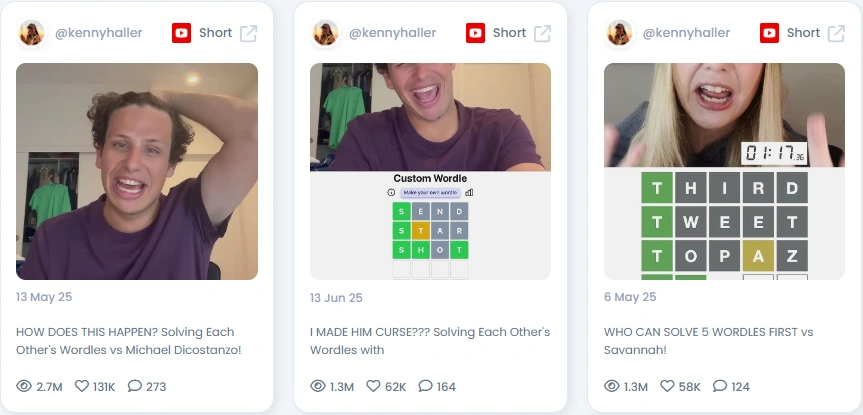Click heart icon showing 58K likes
This screenshot has height=415, width=863.
(x=667, y=386)
